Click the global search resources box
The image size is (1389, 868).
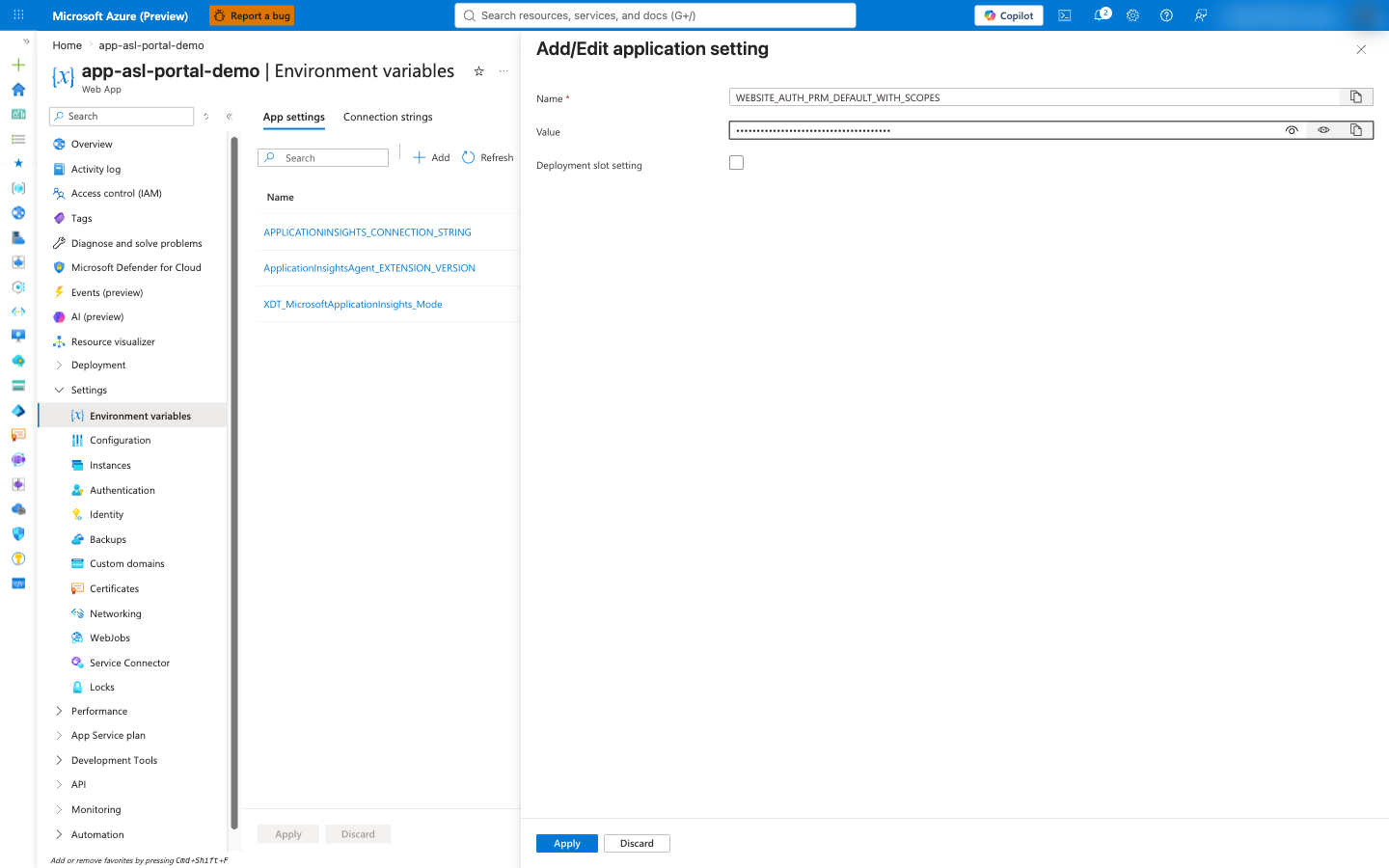[x=655, y=15]
